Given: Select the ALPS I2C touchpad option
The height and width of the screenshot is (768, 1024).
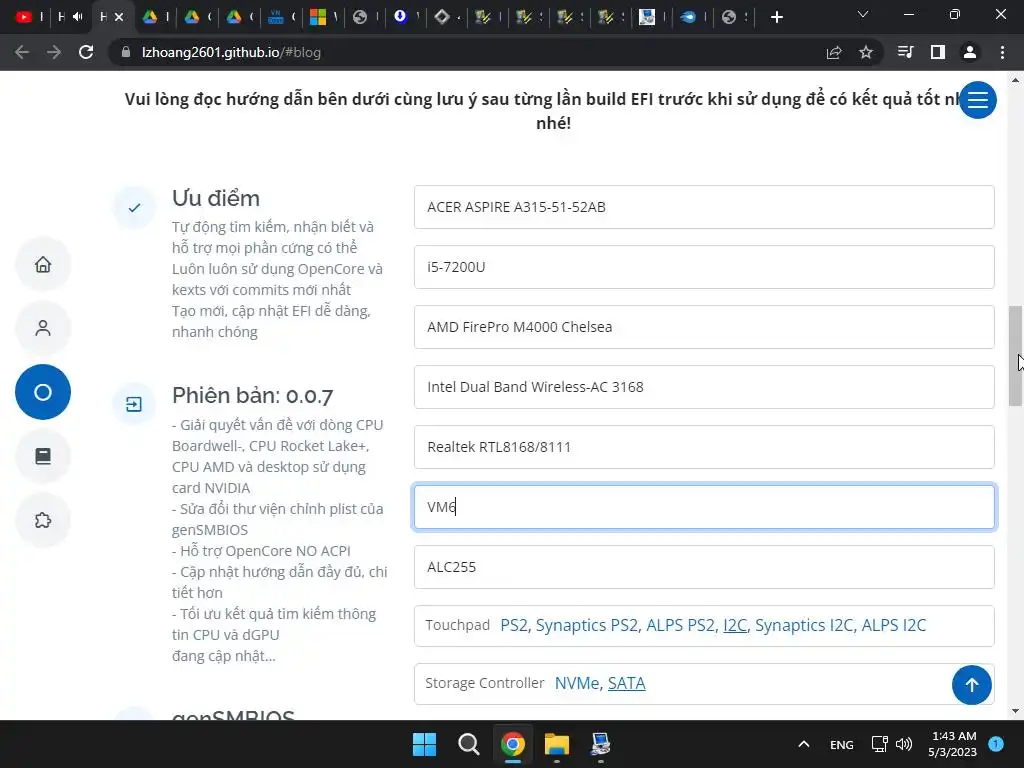Looking at the screenshot, I should click(893, 625).
